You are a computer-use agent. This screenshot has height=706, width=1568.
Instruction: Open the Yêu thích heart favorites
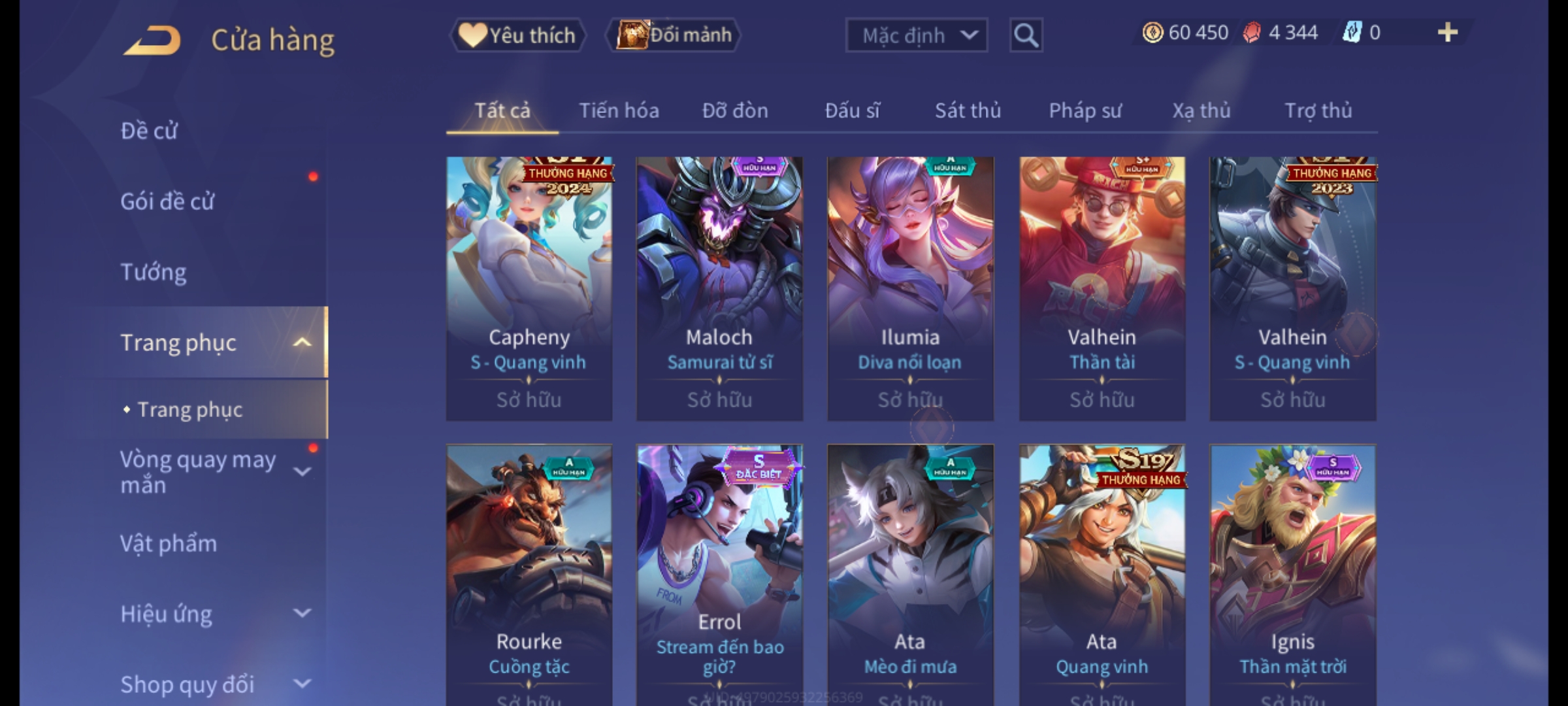pos(517,35)
